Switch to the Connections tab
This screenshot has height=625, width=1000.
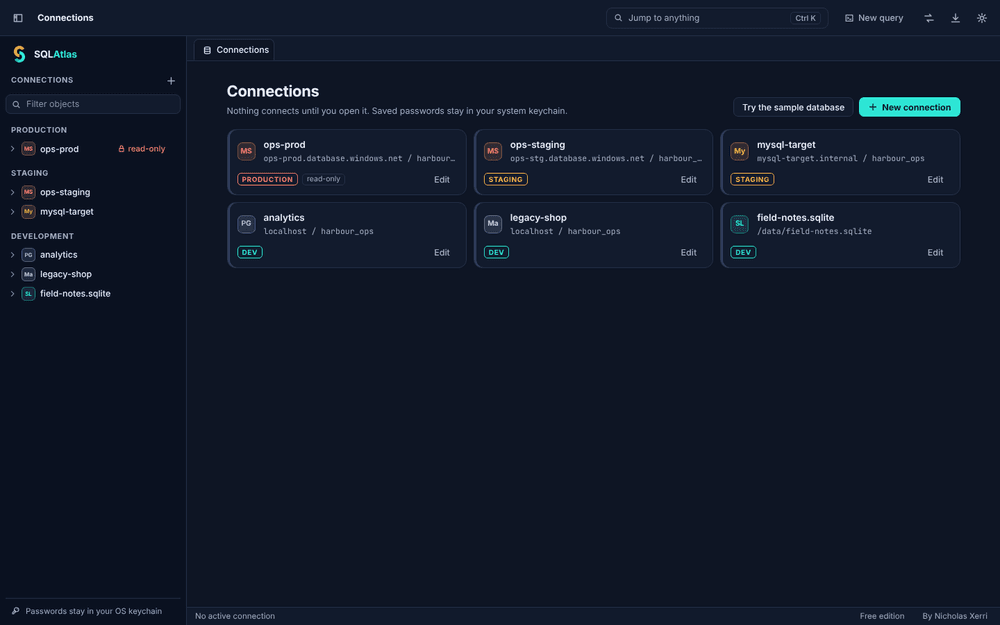pyautogui.click(x=235, y=50)
